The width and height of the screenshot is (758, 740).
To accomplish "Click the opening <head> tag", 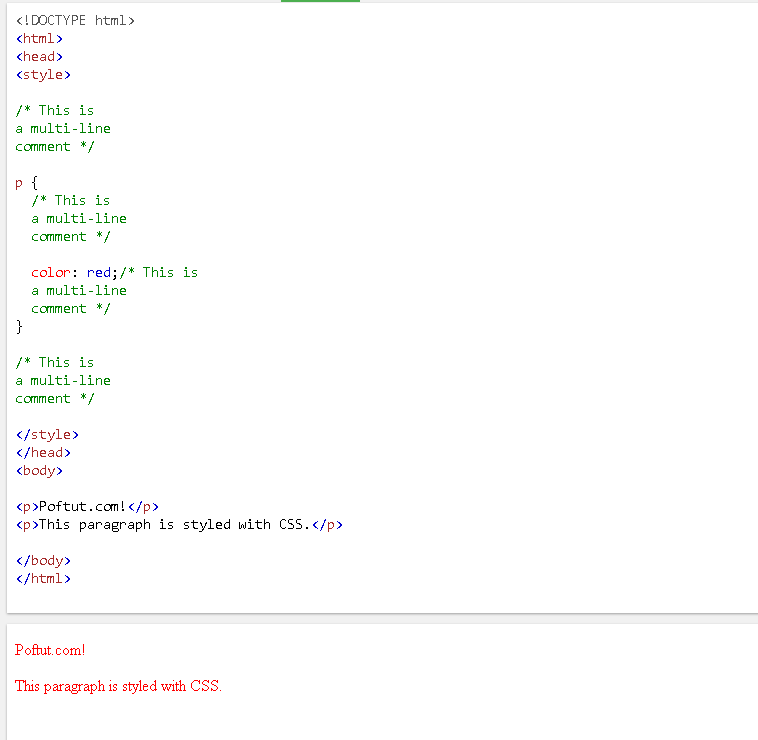I will tap(39, 57).
